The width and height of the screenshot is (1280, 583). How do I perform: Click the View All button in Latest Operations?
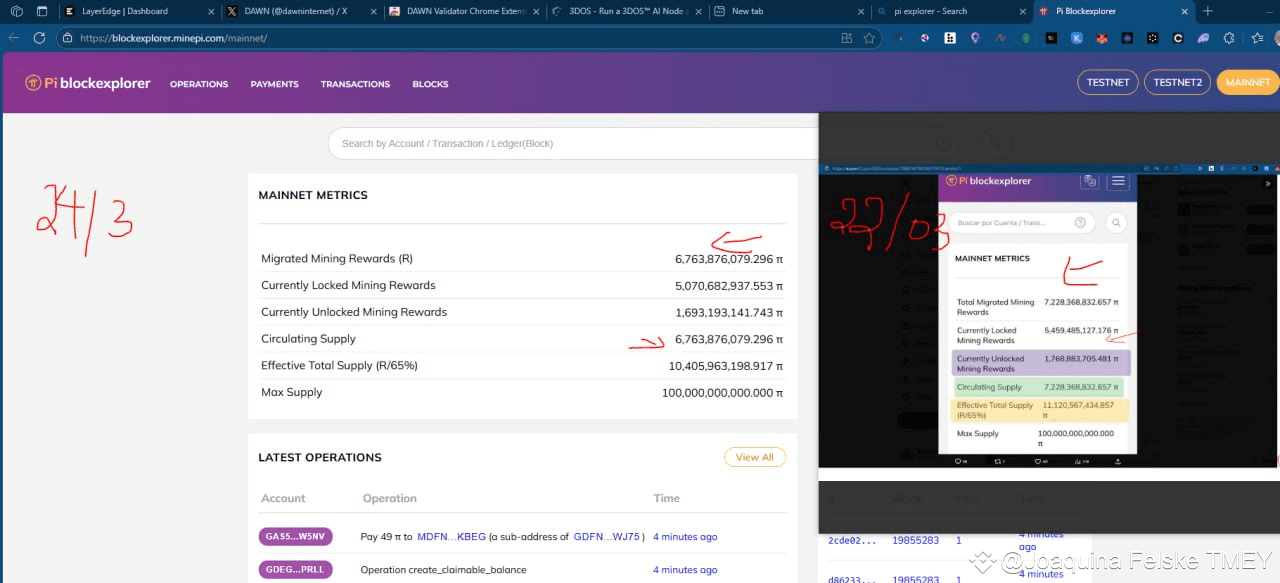(x=754, y=457)
